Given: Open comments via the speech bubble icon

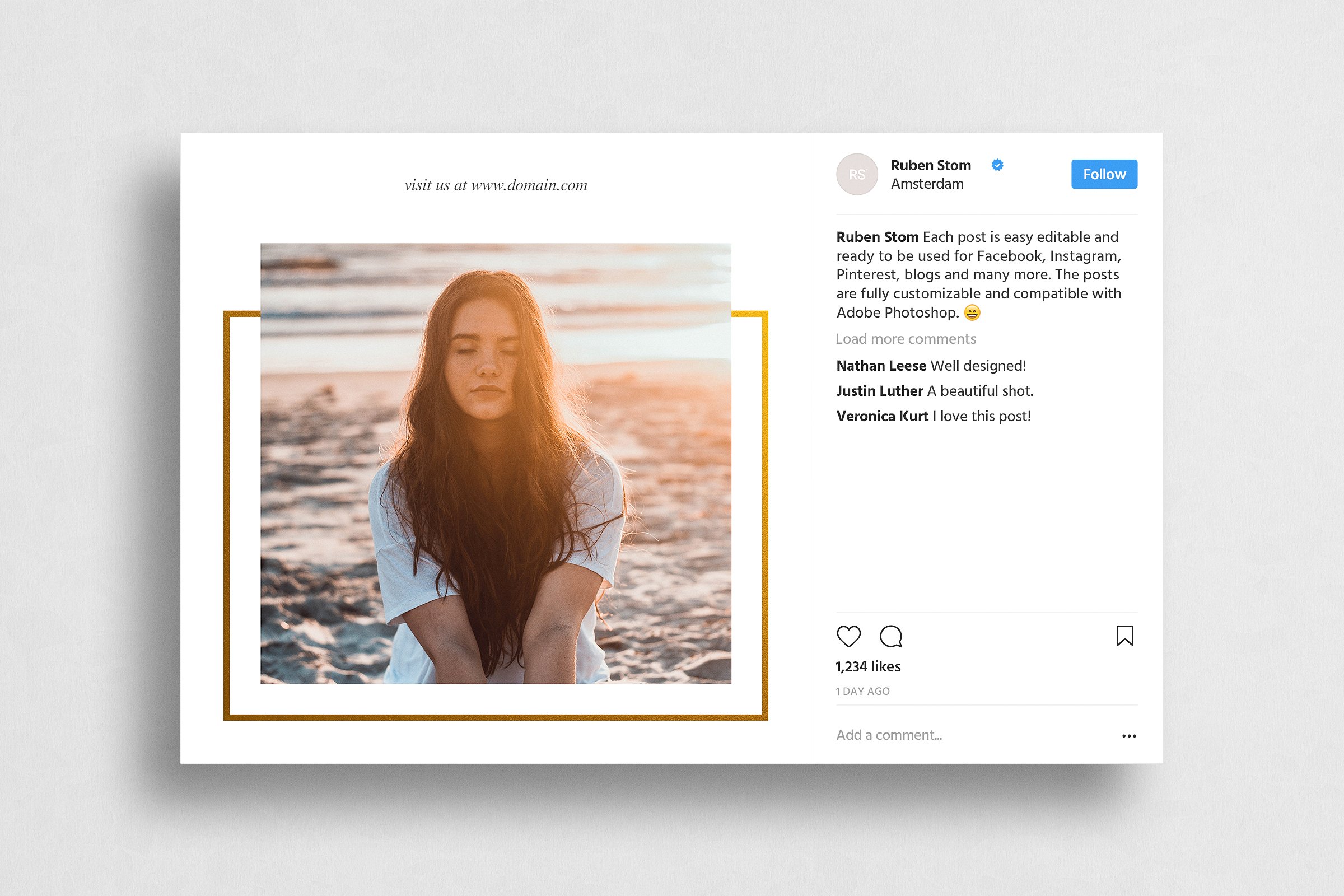Looking at the screenshot, I should point(892,636).
